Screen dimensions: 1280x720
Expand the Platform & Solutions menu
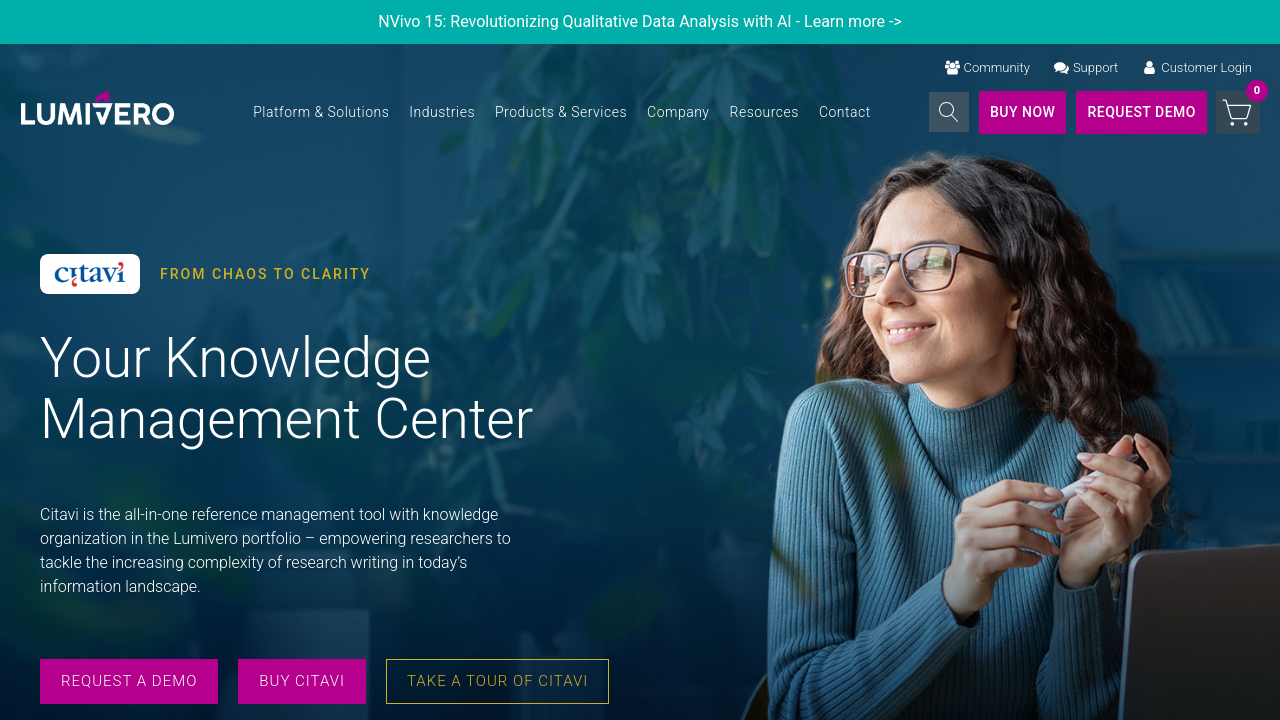321,112
